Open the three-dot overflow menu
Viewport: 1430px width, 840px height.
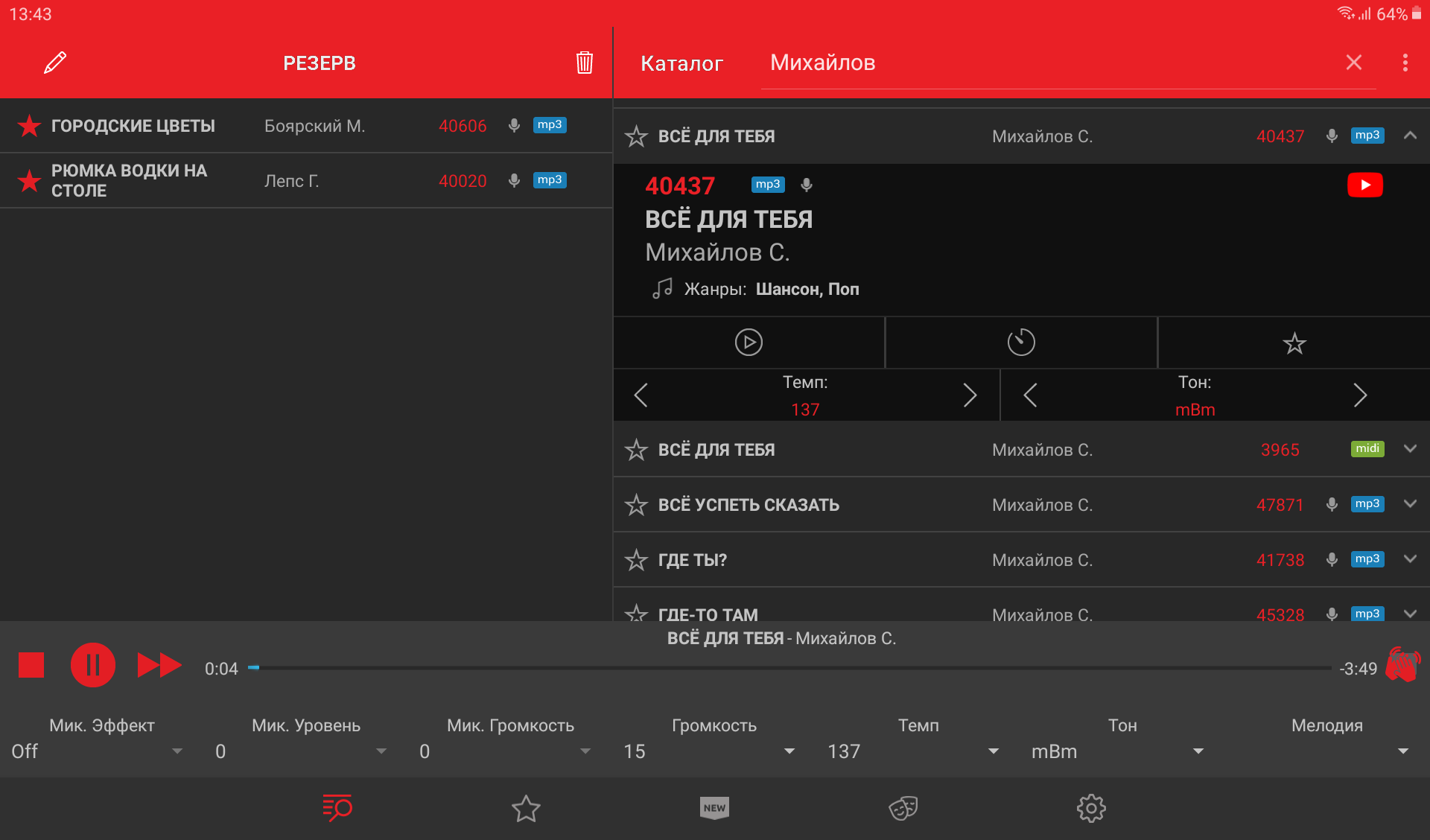tap(1405, 63)
